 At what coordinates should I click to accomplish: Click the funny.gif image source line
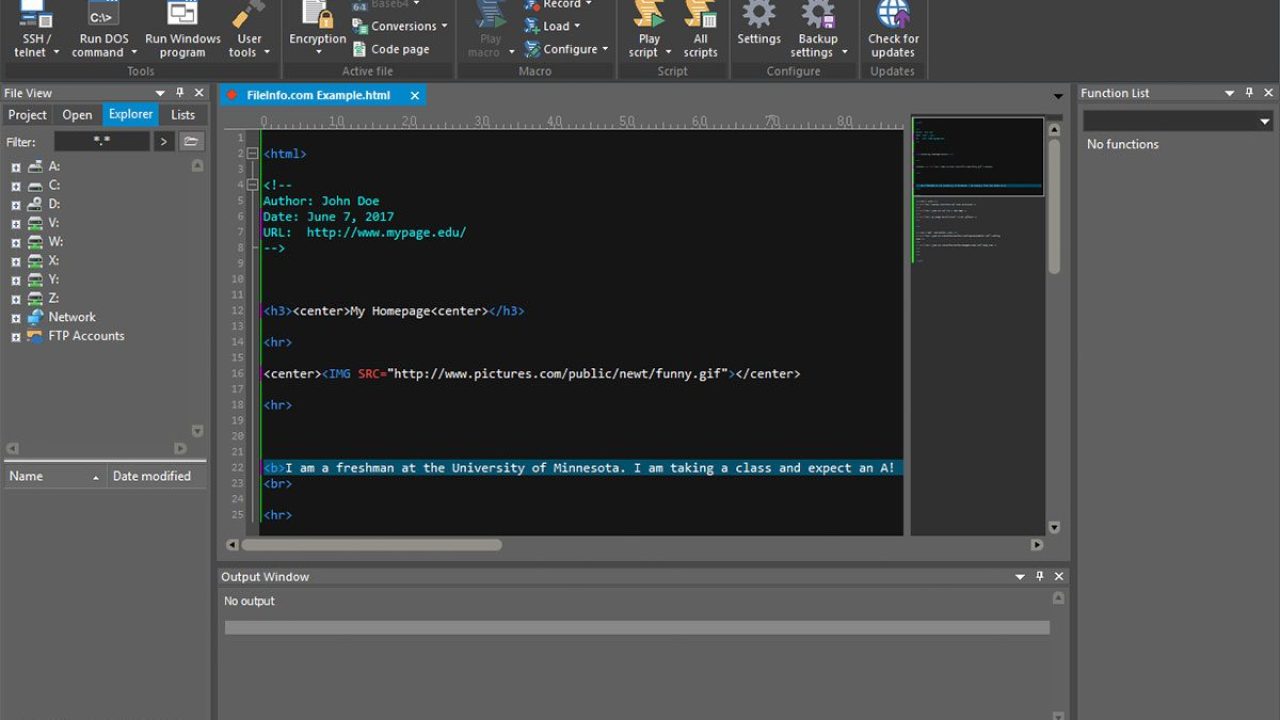coord(531,374)
